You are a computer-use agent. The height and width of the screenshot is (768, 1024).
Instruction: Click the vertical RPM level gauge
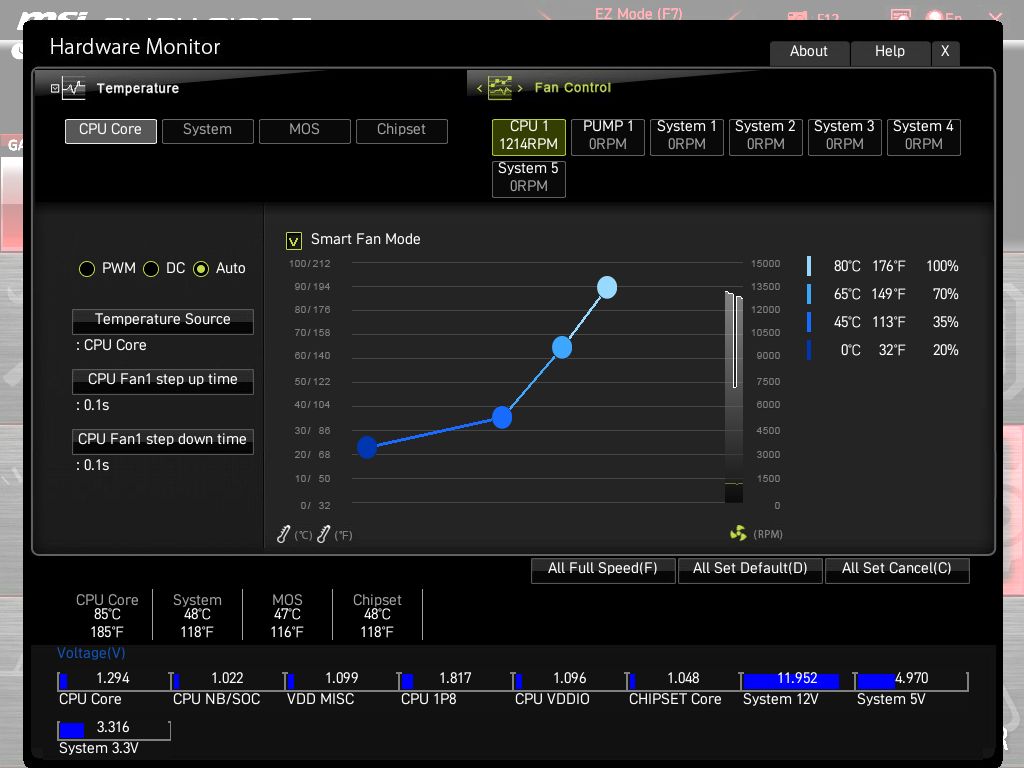click(733, 397)
